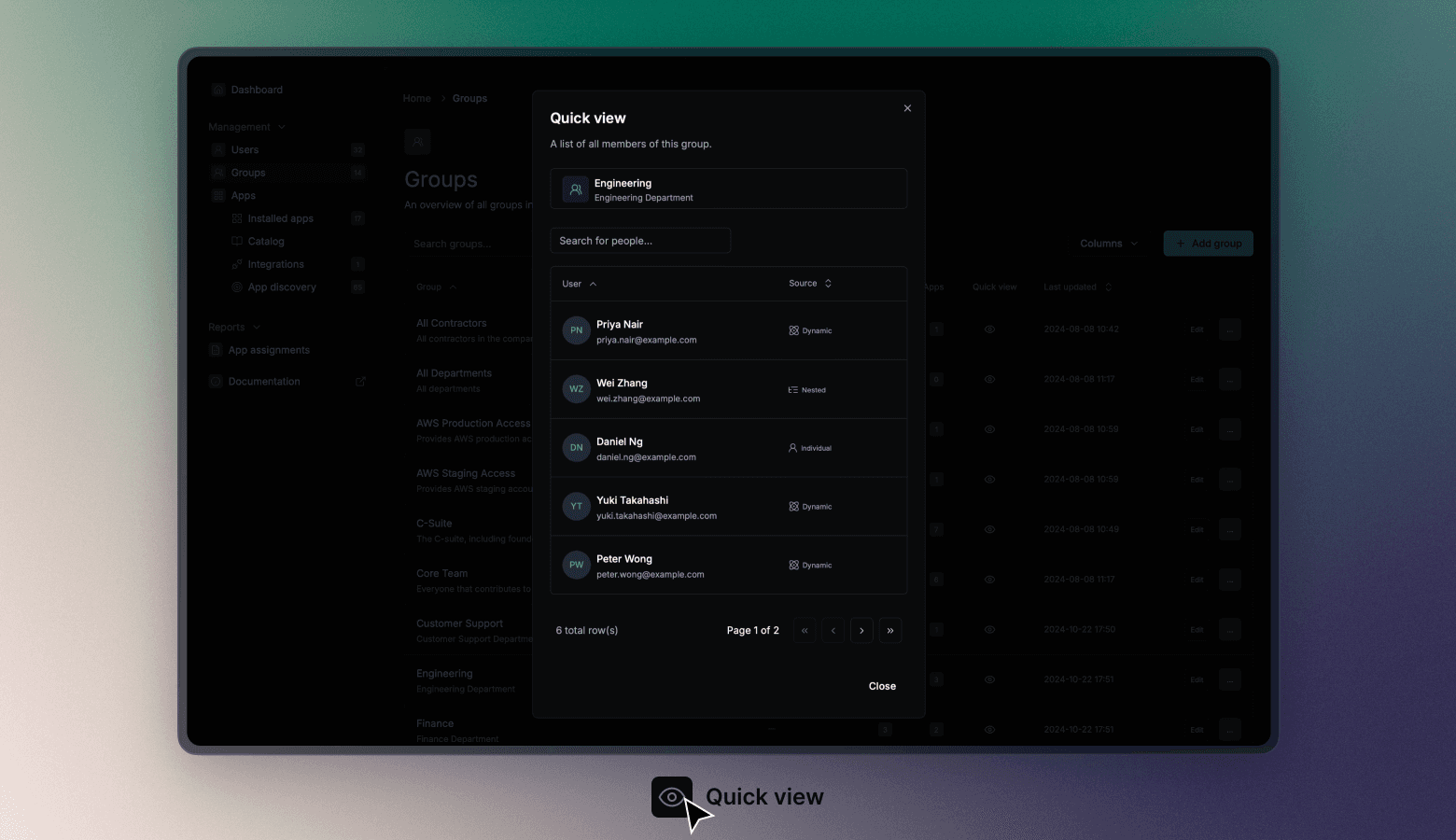The width and height of the screenshot is (1456, 840).
Task: Open Quick view eye for Engineering group row
Action: [x=989, y=679]
